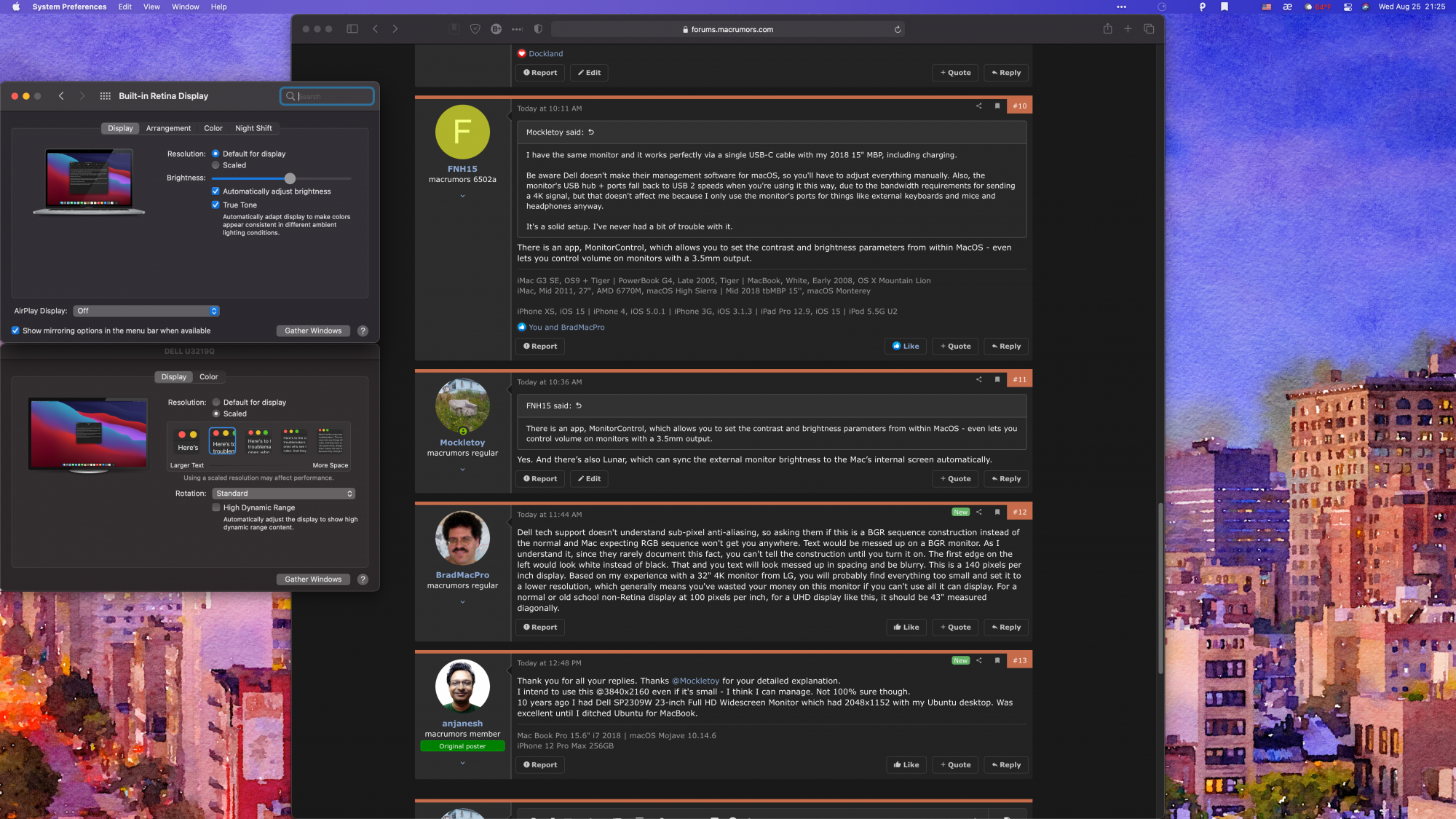The image size is (1456, 819).
Task: Click share icon on post #10
Action: pyautogui.click(x=978, y=106)
